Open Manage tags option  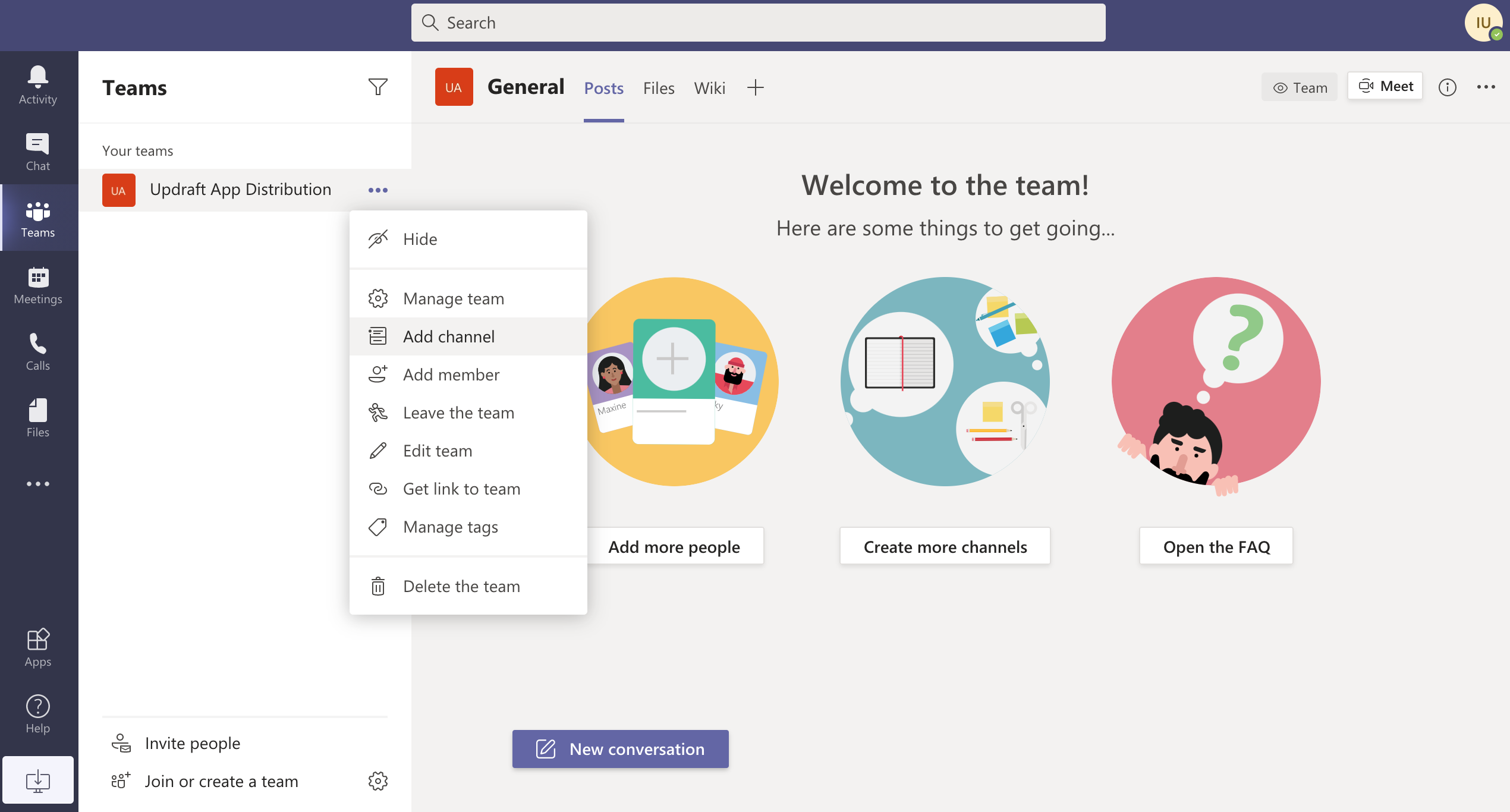(468, 527)
